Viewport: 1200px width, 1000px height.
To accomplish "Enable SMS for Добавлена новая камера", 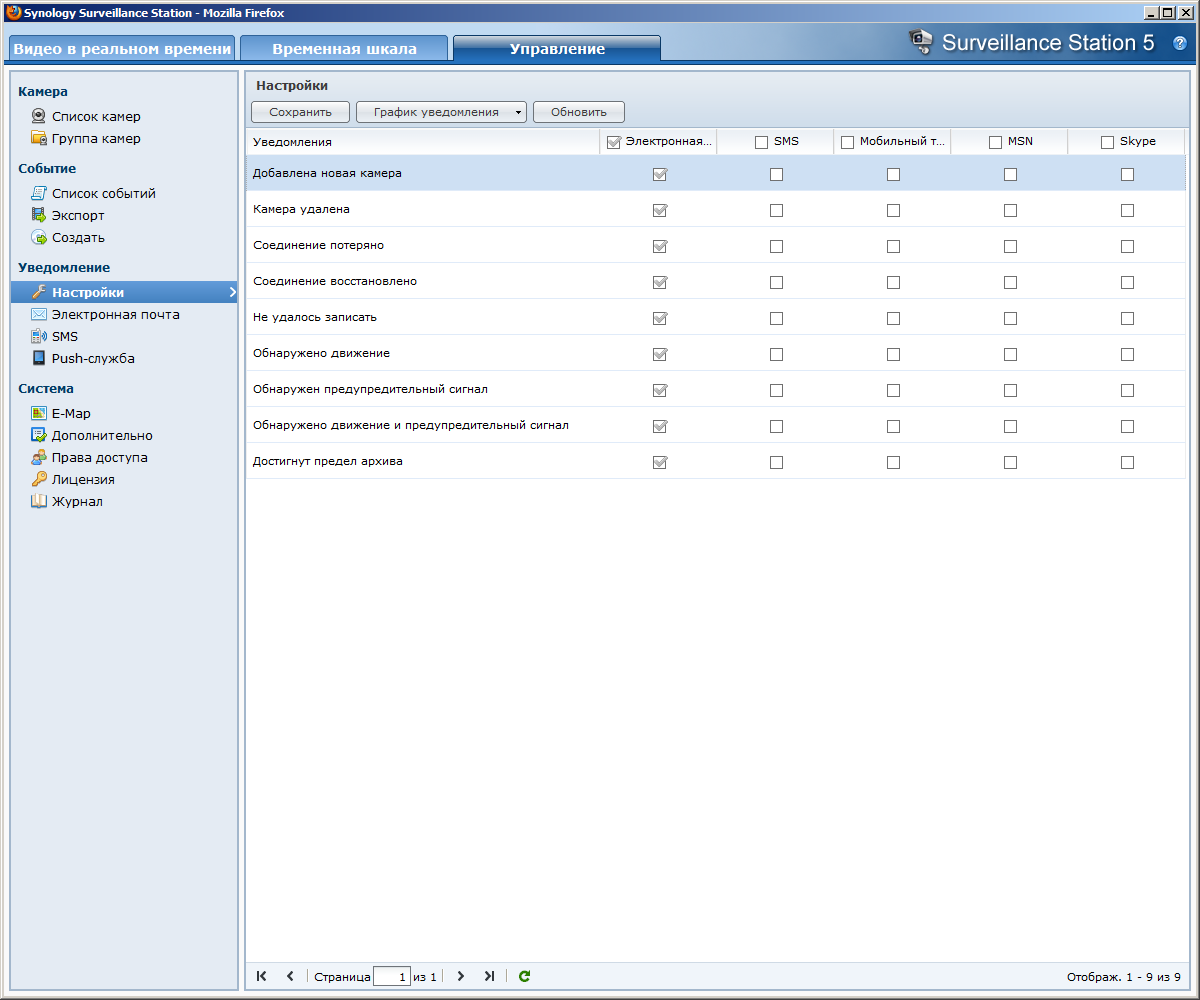I will [x=776, y=174].
